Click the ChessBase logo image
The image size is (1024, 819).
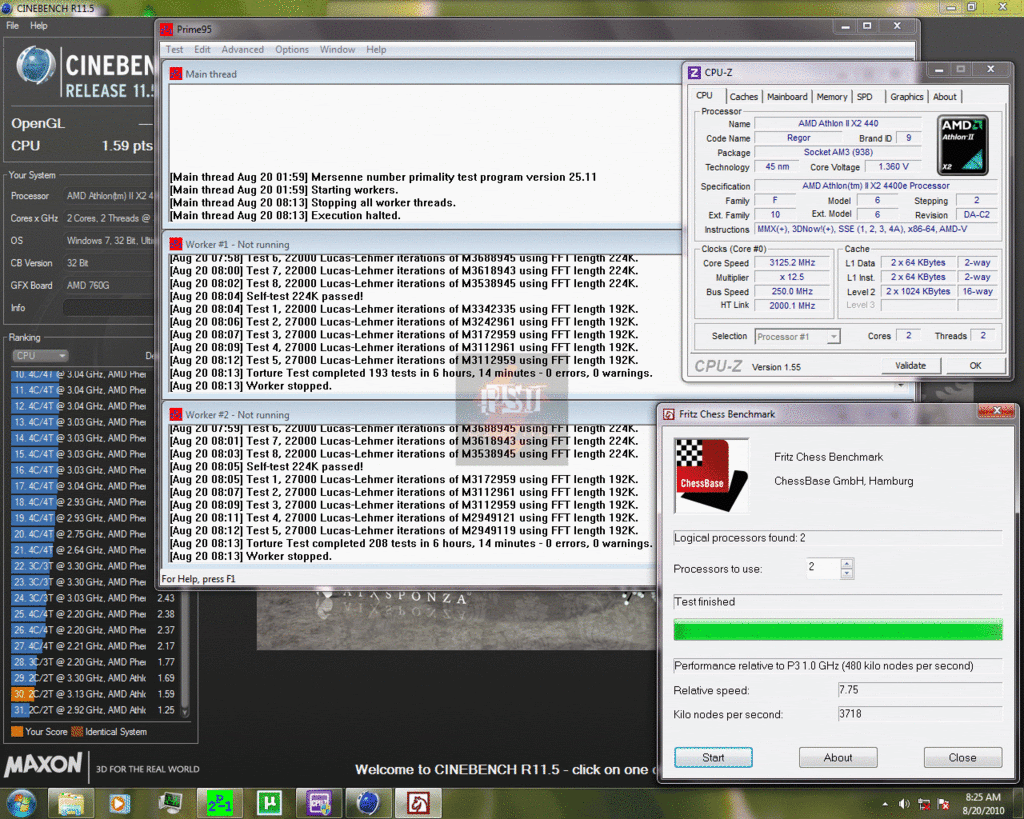(x=711, y=475)
